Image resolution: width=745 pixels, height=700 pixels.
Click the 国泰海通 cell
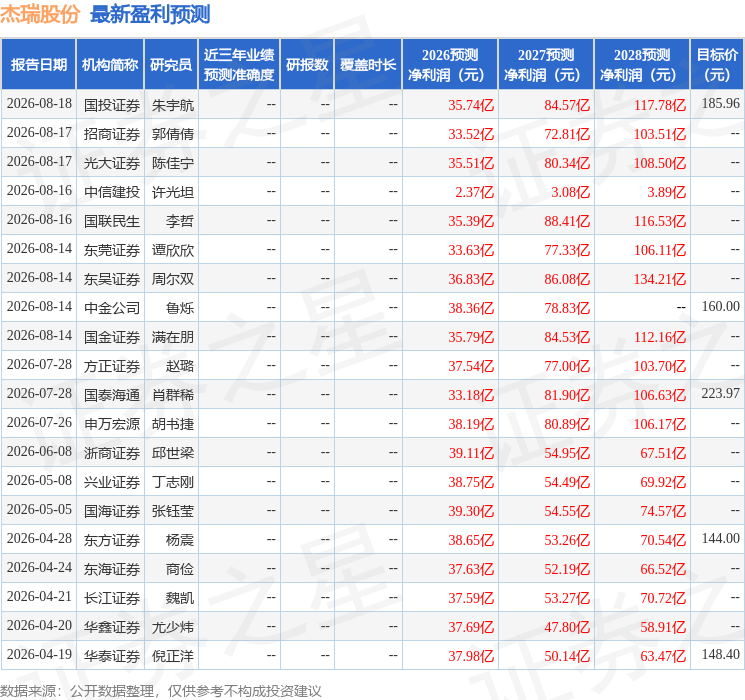(x=112, y=394)
